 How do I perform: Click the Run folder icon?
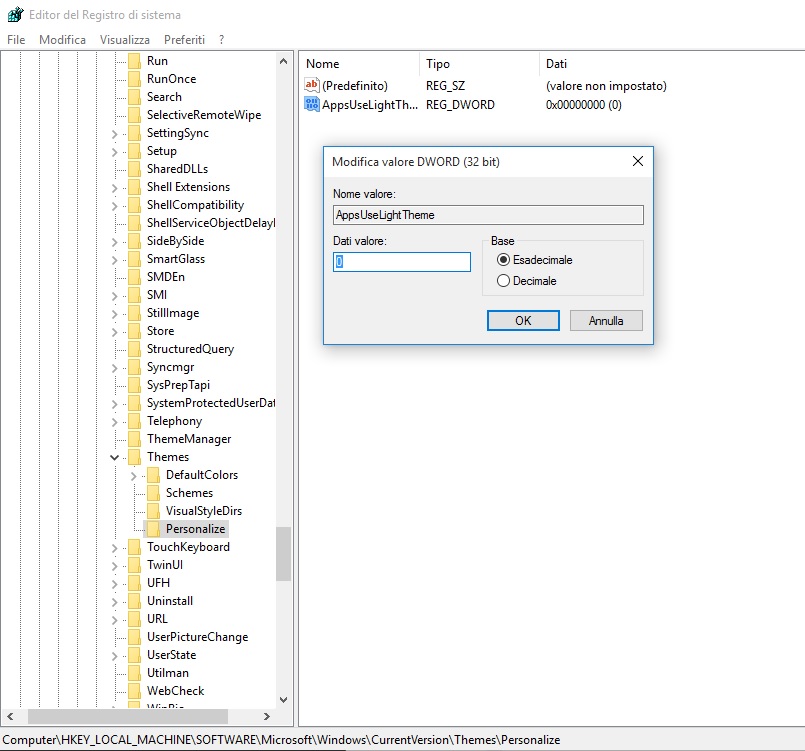coord(135,61)
